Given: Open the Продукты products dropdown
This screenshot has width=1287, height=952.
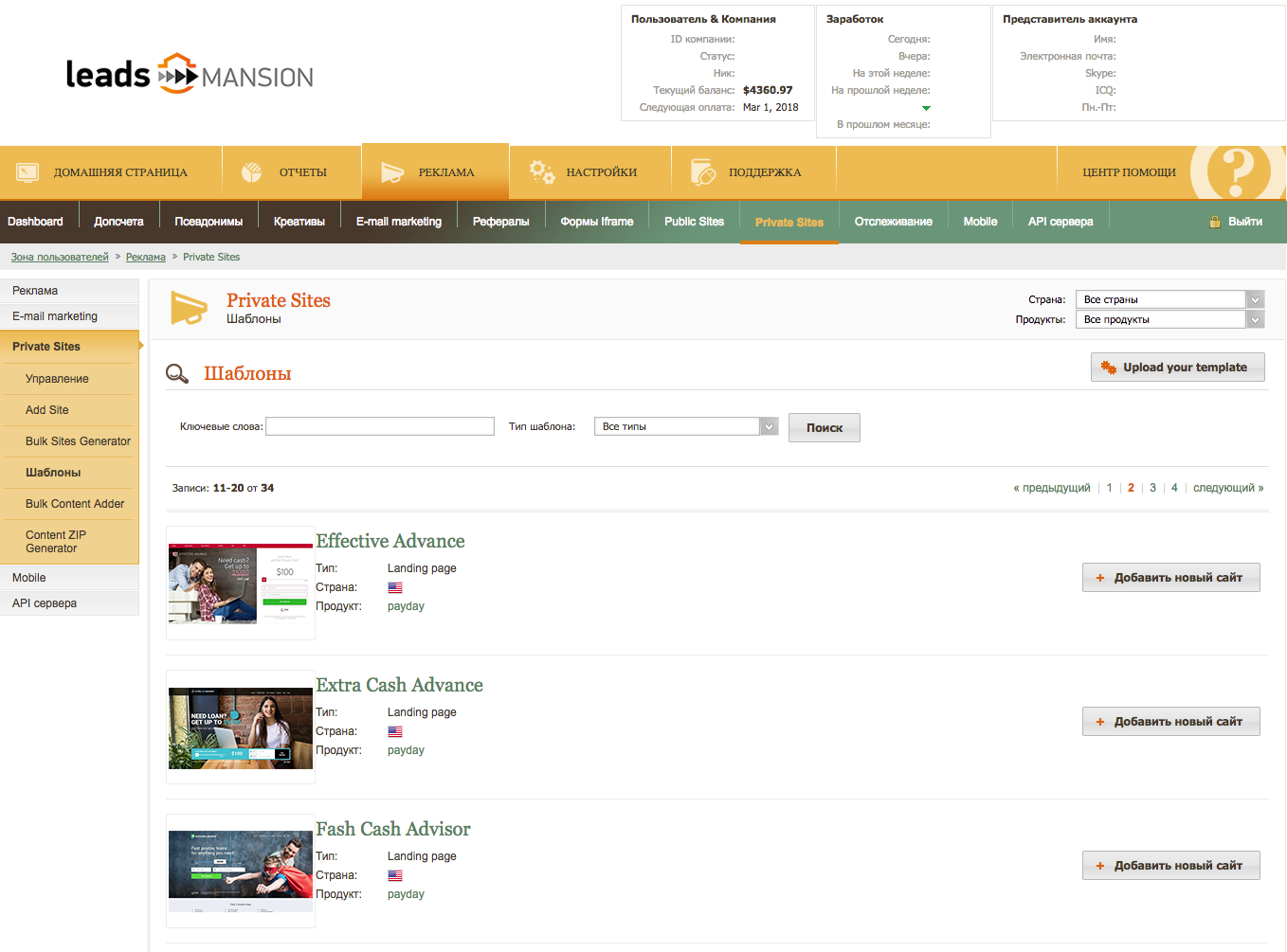Looking at the screenshot, I should tap(1255, 319).
